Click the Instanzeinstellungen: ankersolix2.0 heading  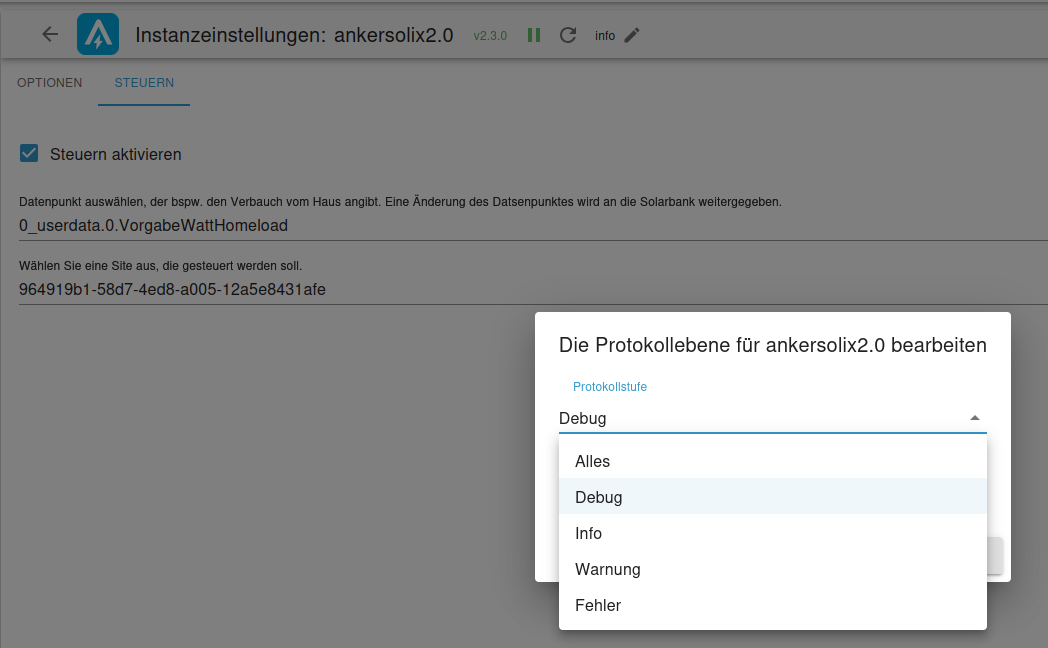(x=294, y=35)
